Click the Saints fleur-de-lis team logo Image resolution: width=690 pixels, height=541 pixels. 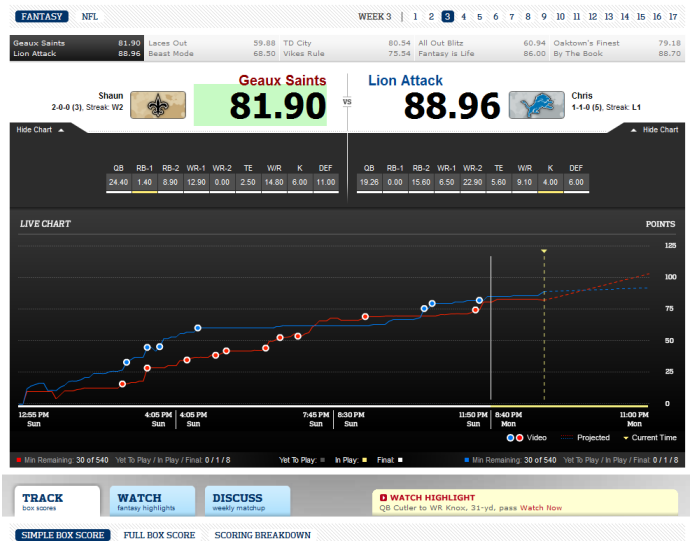pyautogui.click(x=158, y=105)
